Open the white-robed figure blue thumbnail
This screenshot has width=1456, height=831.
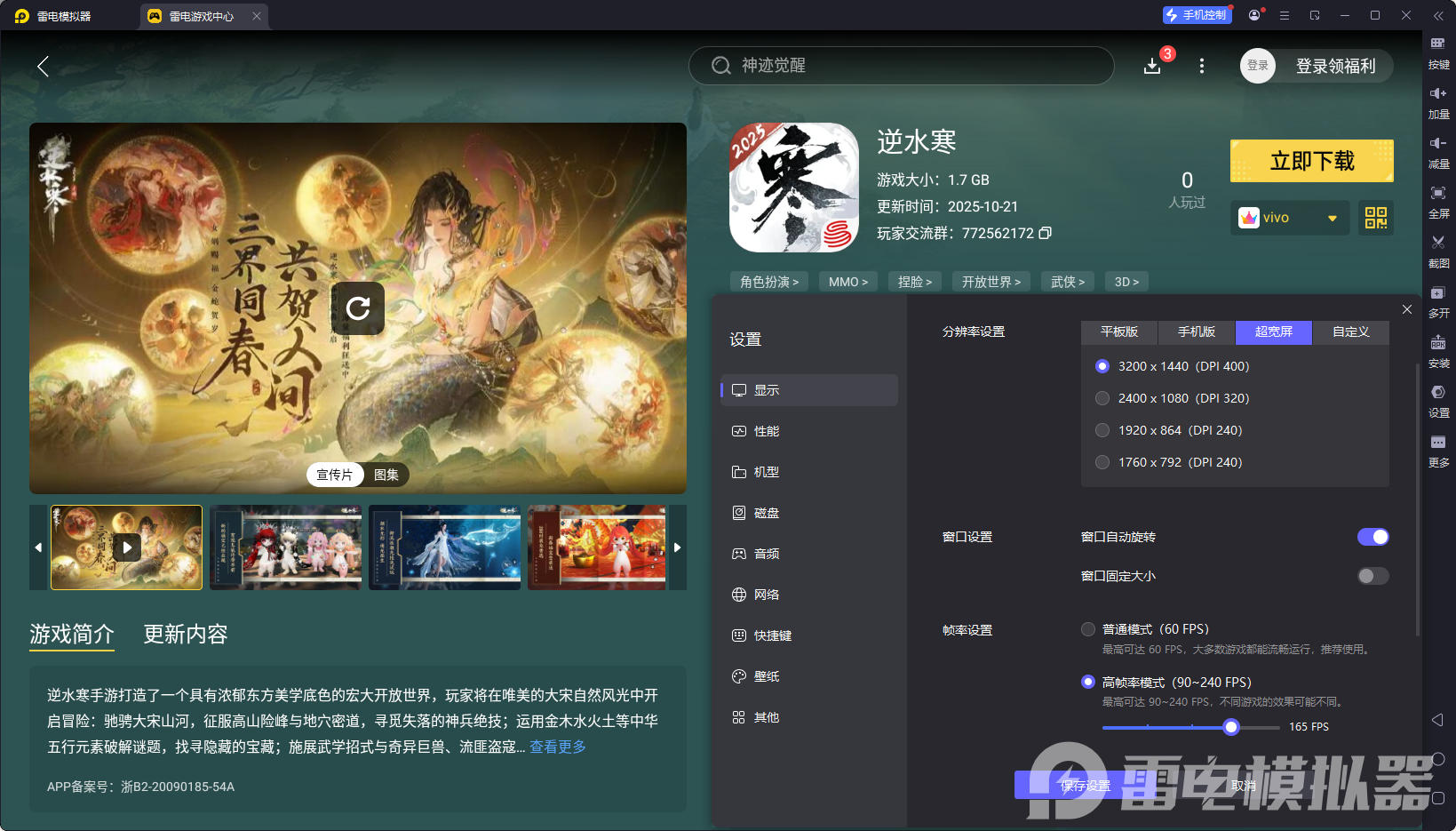click(445, 547)
